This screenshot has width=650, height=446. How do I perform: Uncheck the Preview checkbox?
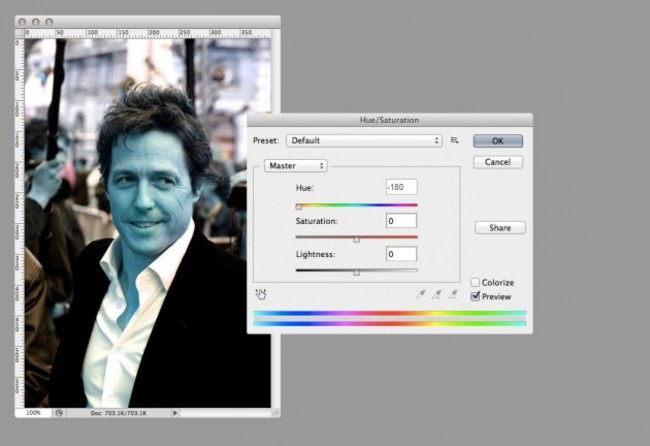coord(476,296)
